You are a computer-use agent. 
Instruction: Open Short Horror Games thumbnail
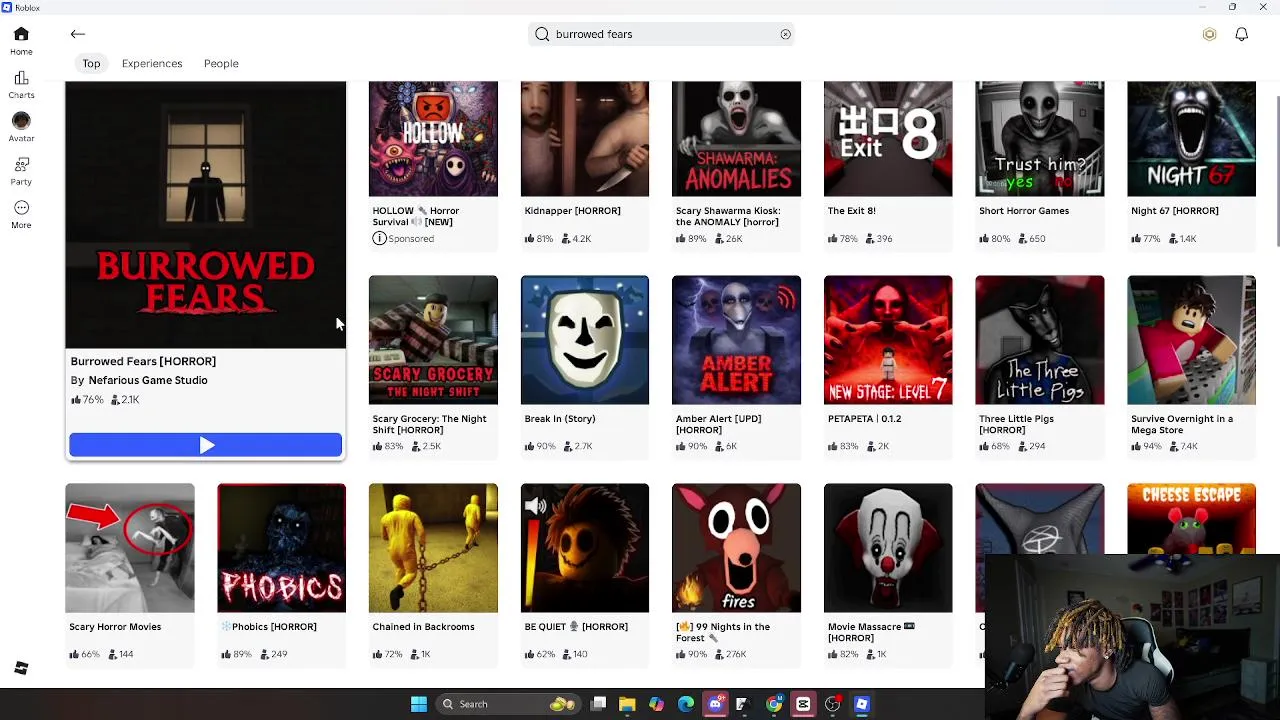click(1040, 139)
